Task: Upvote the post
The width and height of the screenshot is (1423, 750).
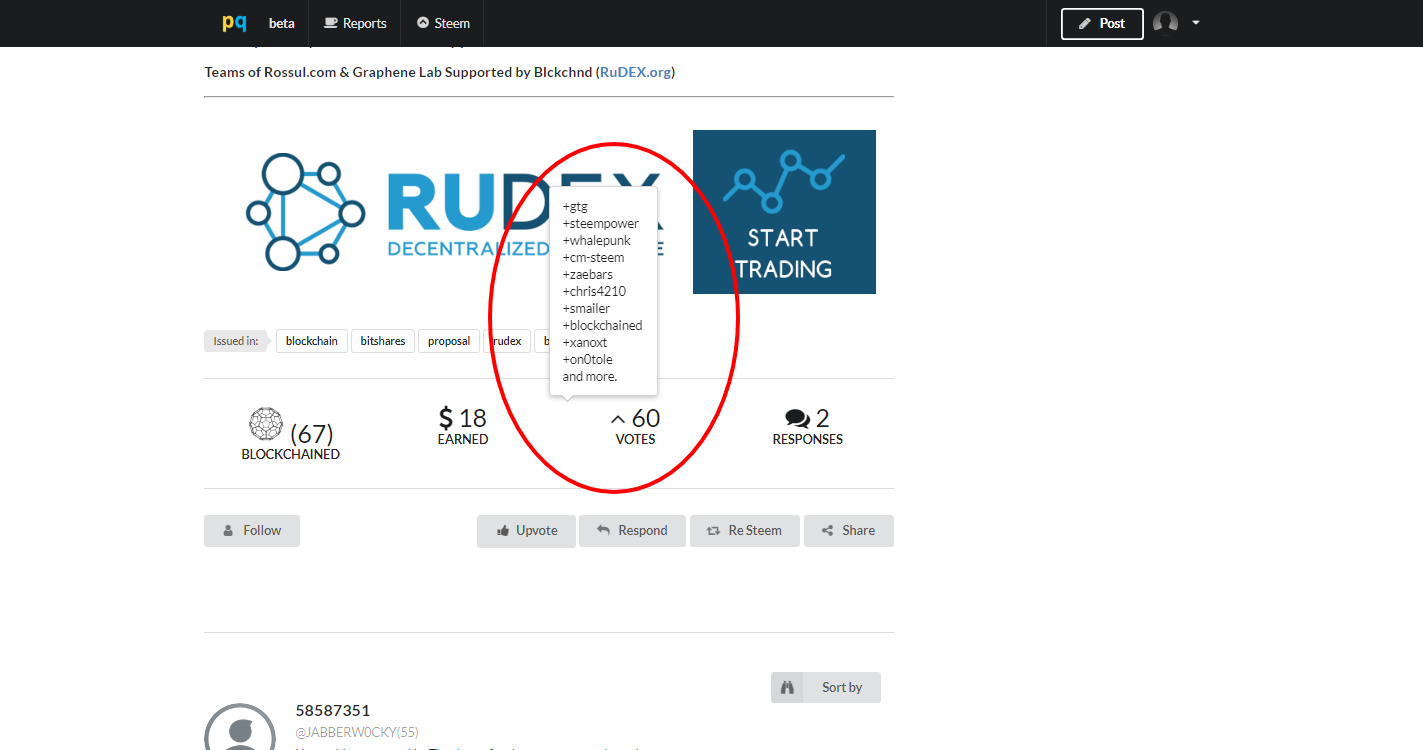Action: 527,531
